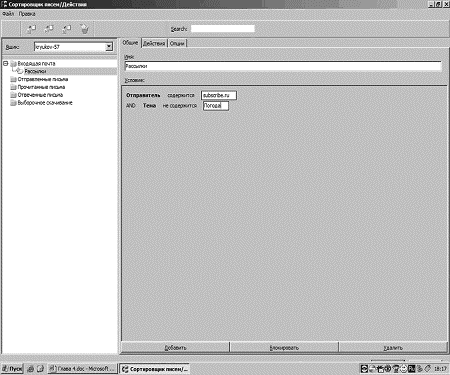This screenshot has height=375, width=450.
Task: Click the Добавить button
Action: click(175, 347)
